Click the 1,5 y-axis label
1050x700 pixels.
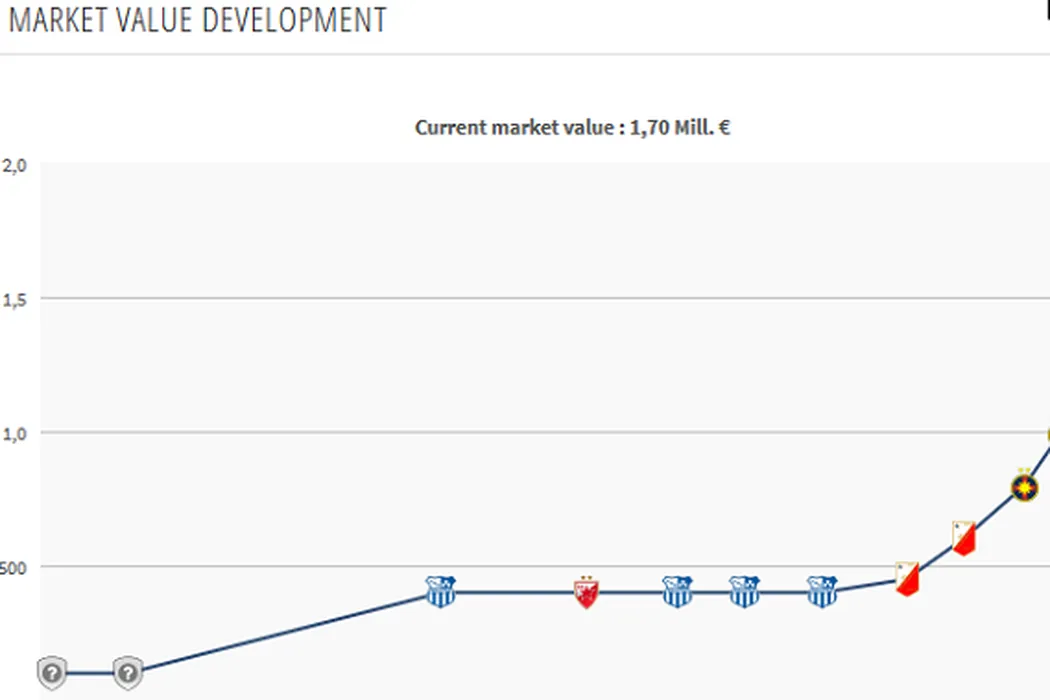[x=14, y=299]
